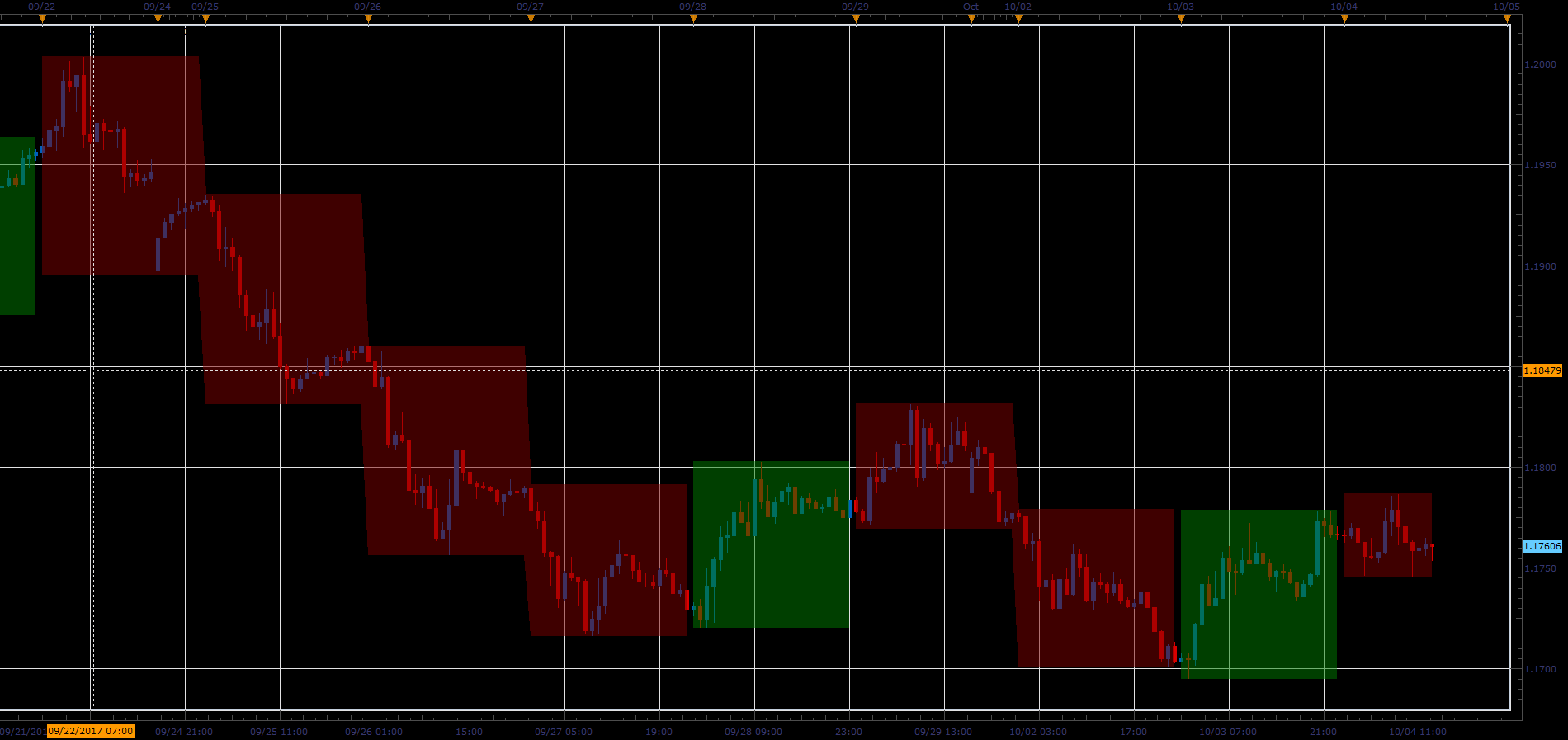
Task: Click the 15:00 time axis label
Action: click(469, 732)
